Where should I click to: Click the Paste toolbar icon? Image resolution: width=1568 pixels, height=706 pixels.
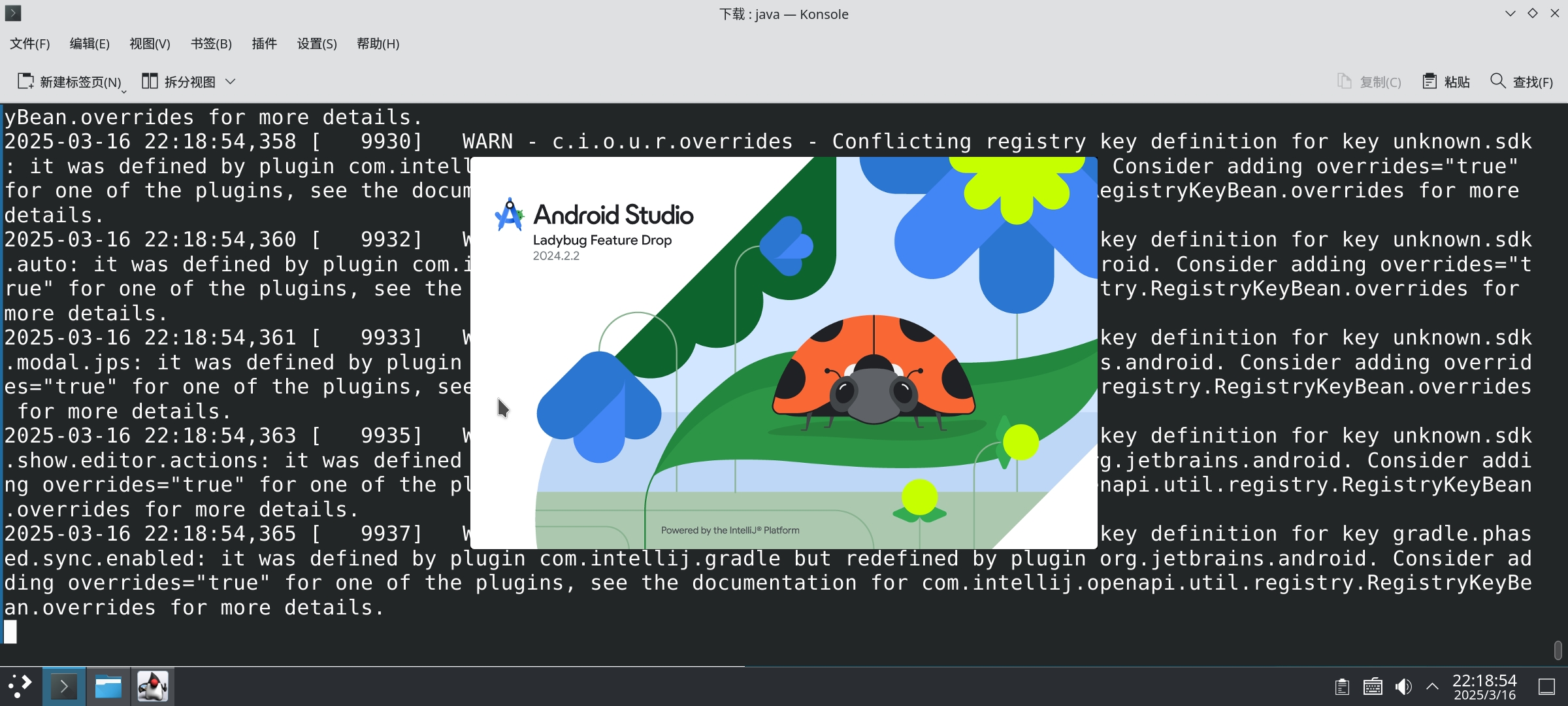click(x=1430, y=81)
